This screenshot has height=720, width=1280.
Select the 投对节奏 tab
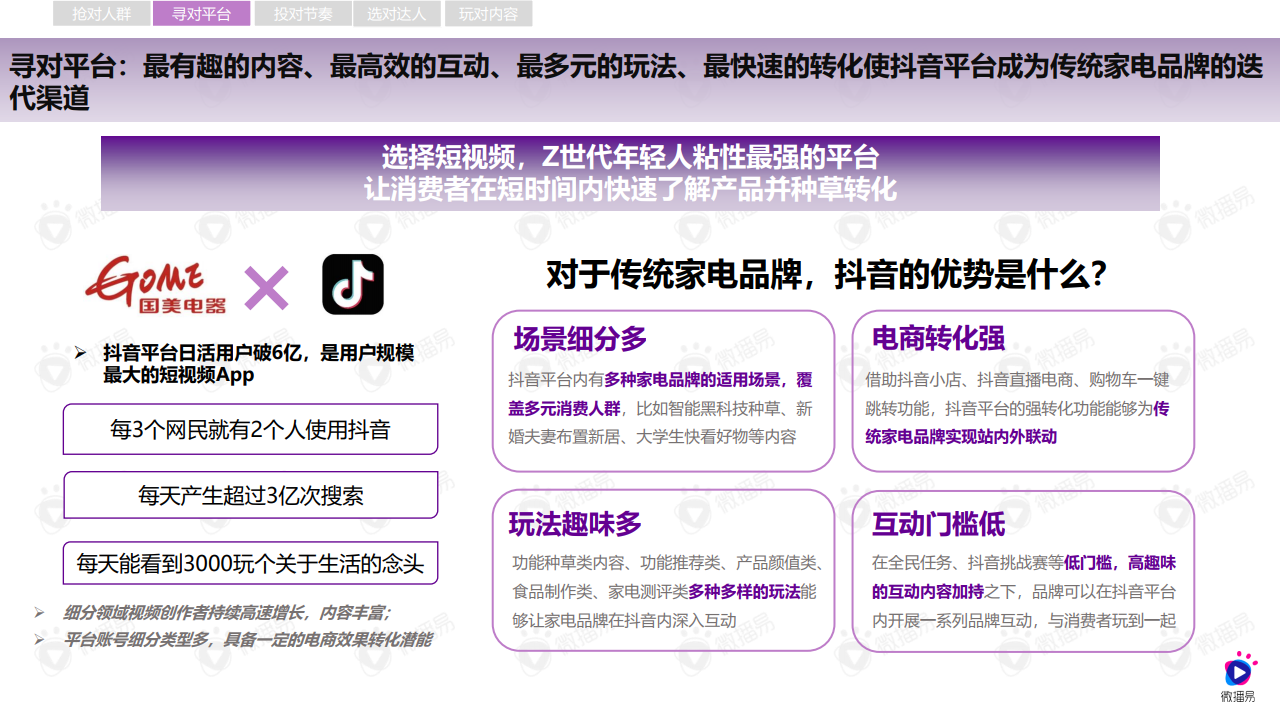click(x=302, y=14)
